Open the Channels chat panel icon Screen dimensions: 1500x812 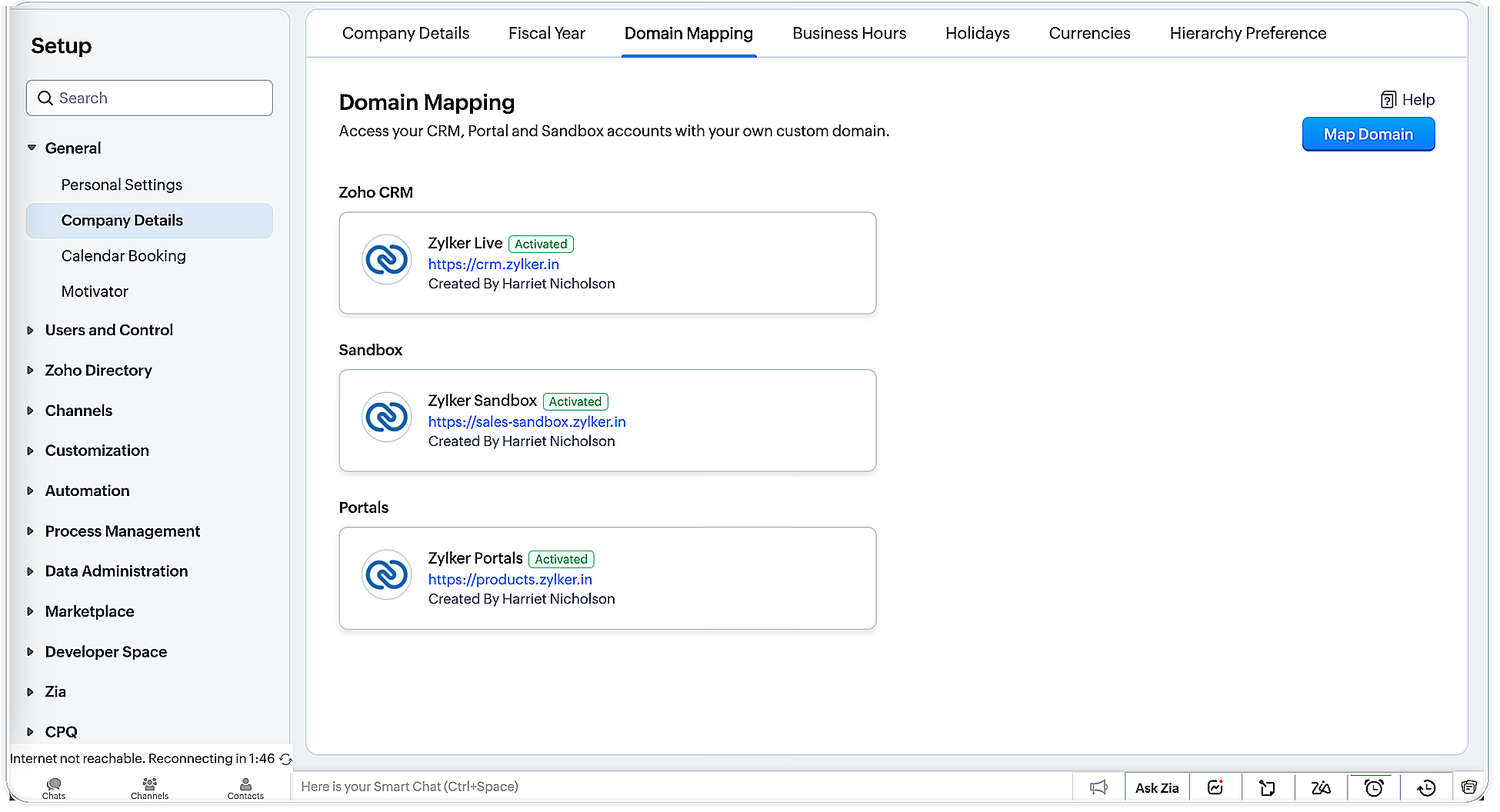click(149, 788)
